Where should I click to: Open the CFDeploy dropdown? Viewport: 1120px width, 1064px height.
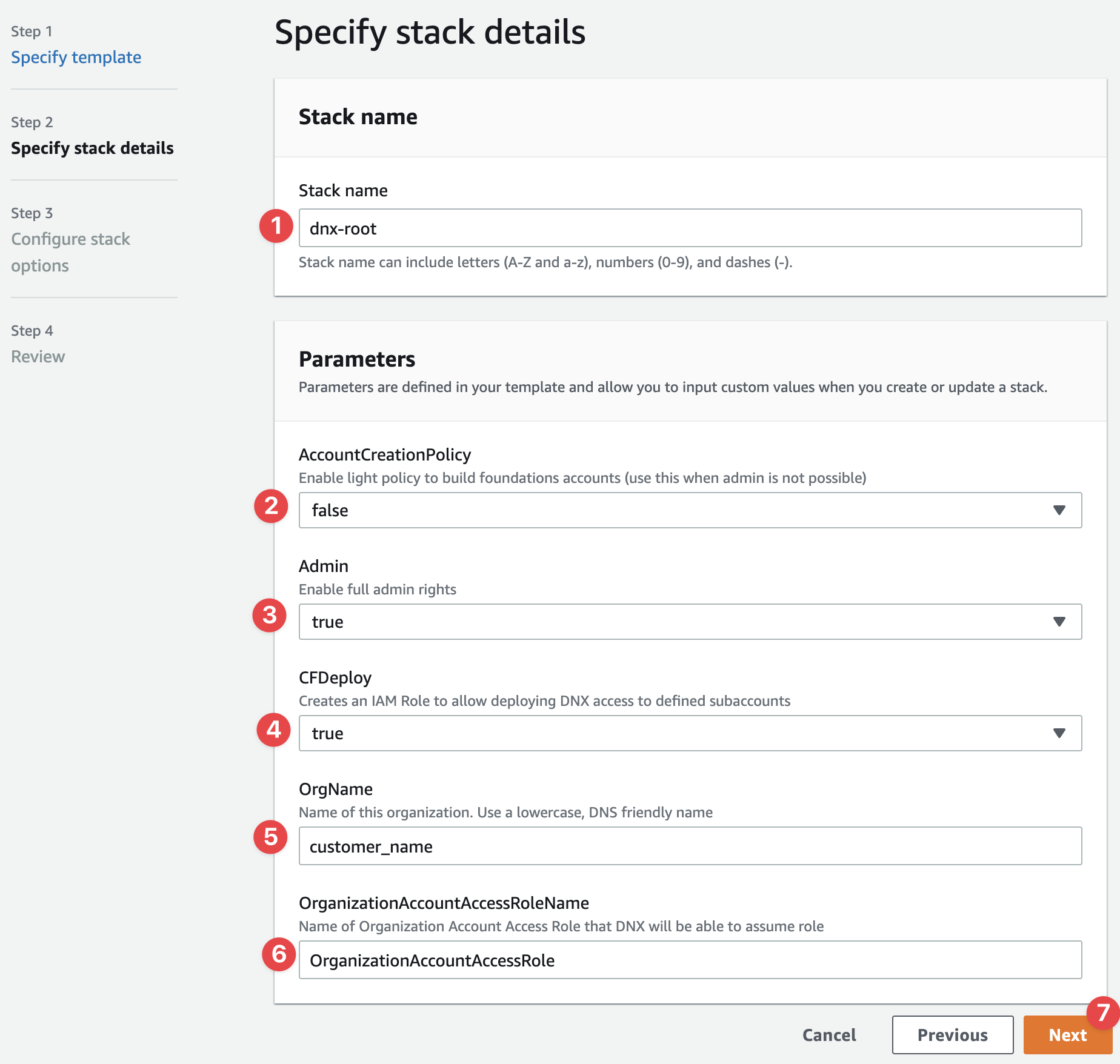click(x=690, y=733)
